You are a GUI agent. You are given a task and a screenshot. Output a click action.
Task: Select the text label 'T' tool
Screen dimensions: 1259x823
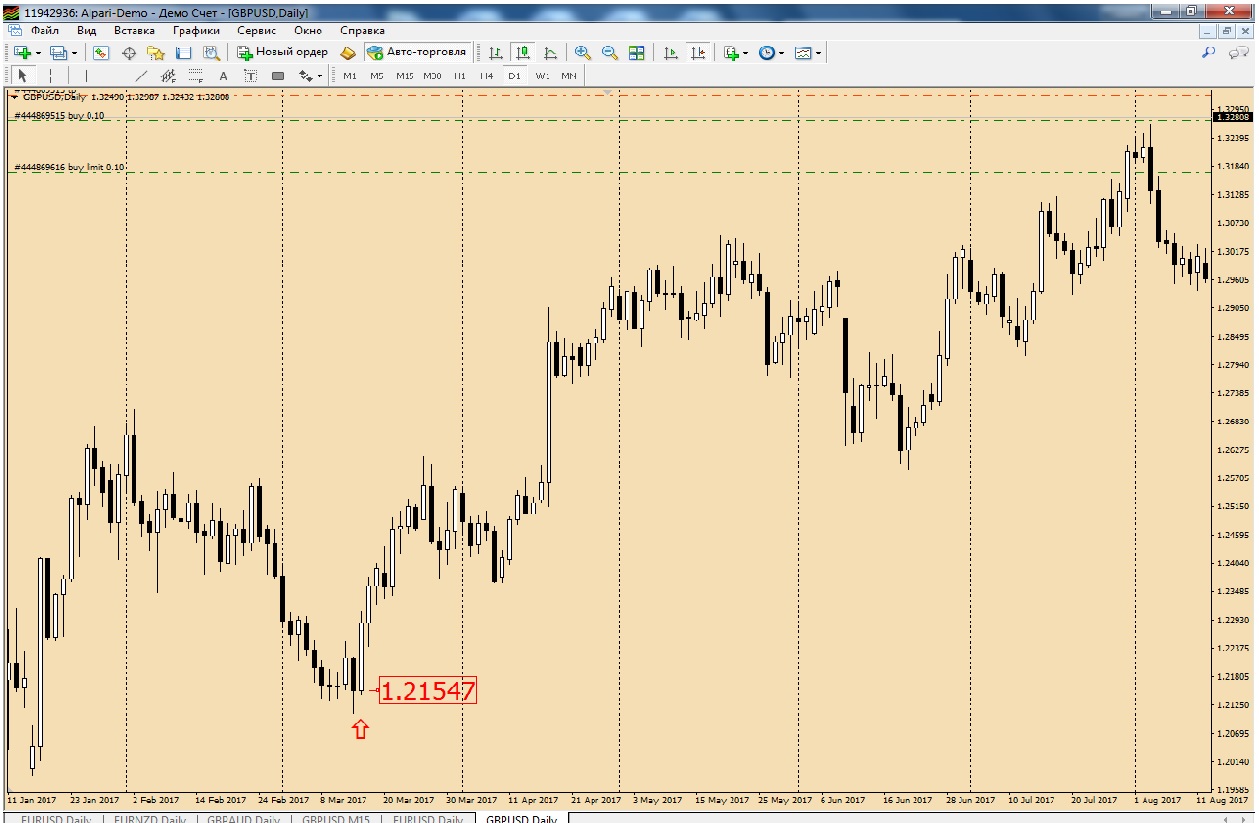pyautogui.click(x=250, y=75)
